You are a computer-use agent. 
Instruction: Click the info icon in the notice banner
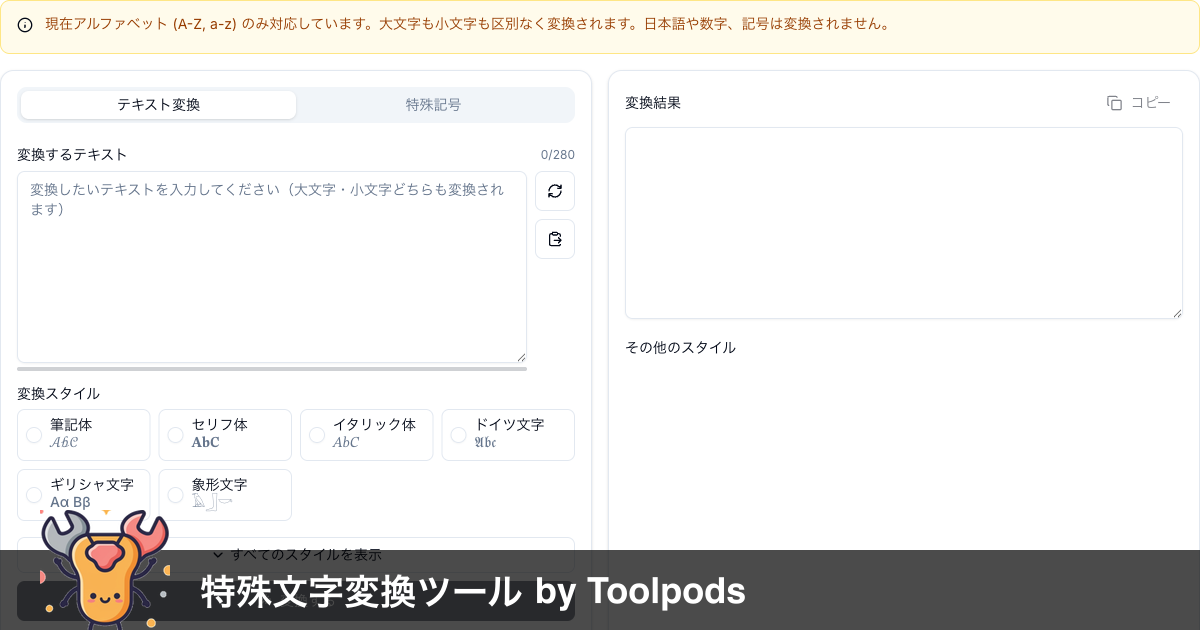(25, 26)
